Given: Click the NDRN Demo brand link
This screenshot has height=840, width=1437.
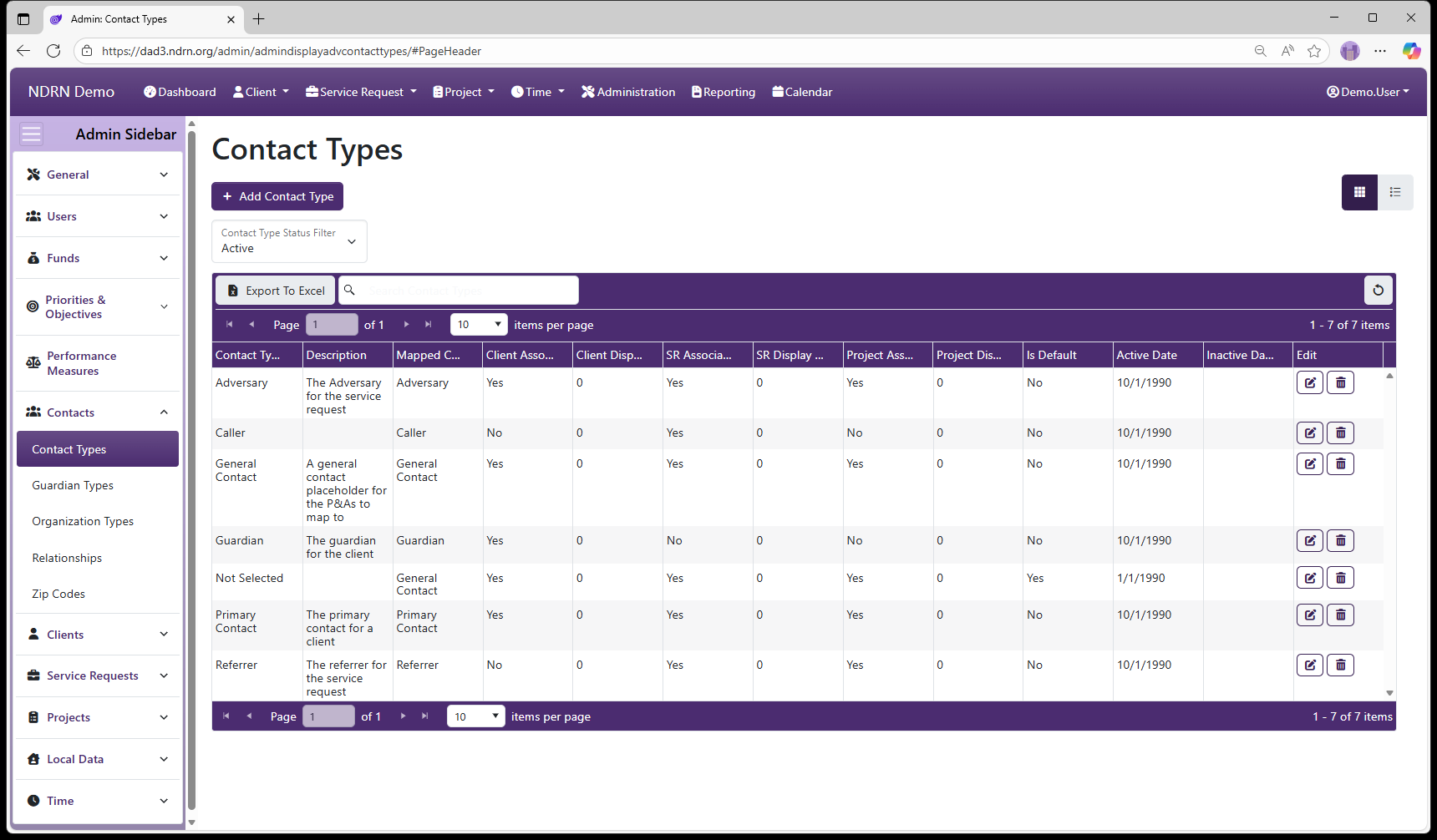Looking at the screenshot, I should click(71, 92).
